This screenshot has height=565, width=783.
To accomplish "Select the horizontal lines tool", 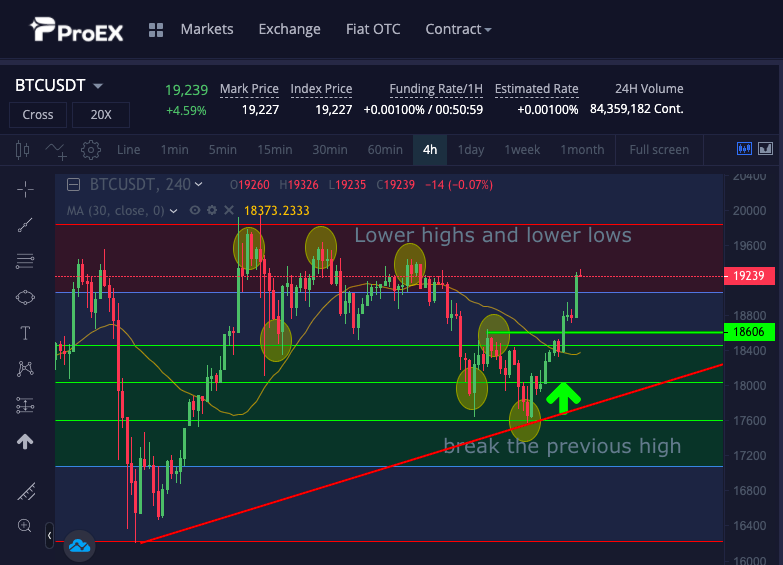I will point(25,261).
